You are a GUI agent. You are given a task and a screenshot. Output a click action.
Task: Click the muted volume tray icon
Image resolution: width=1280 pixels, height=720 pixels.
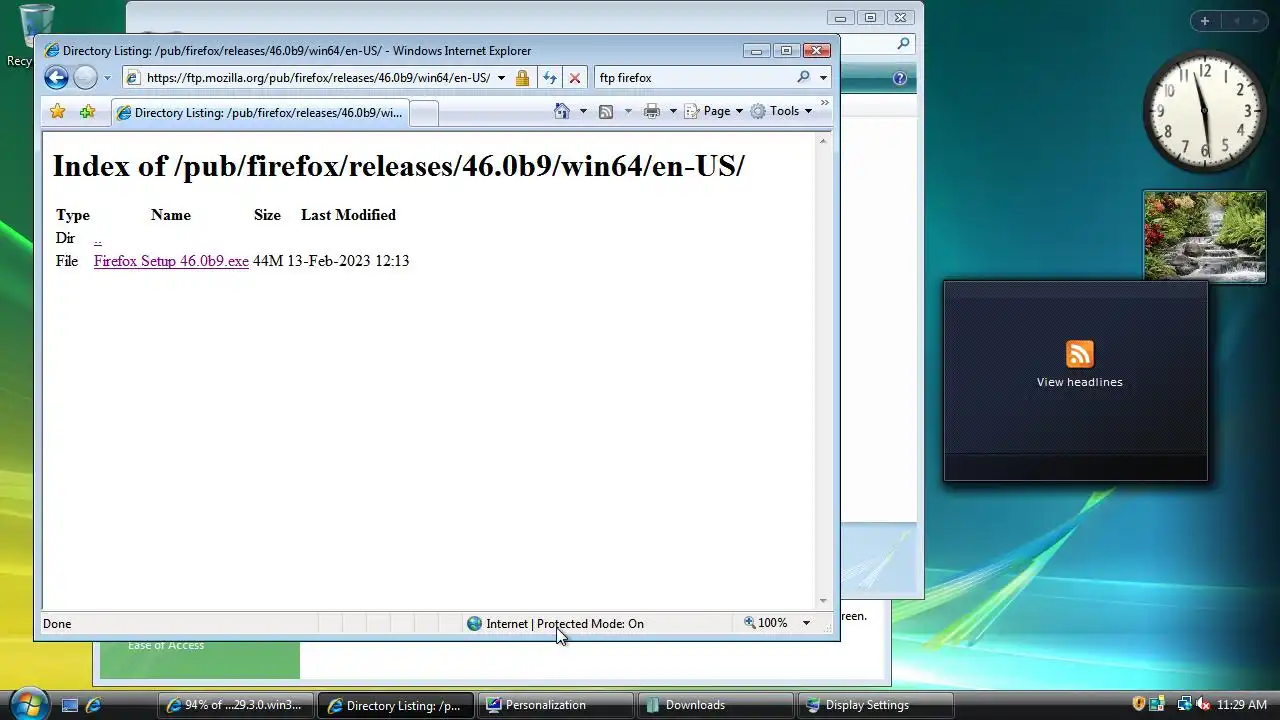click(1203, 704)
